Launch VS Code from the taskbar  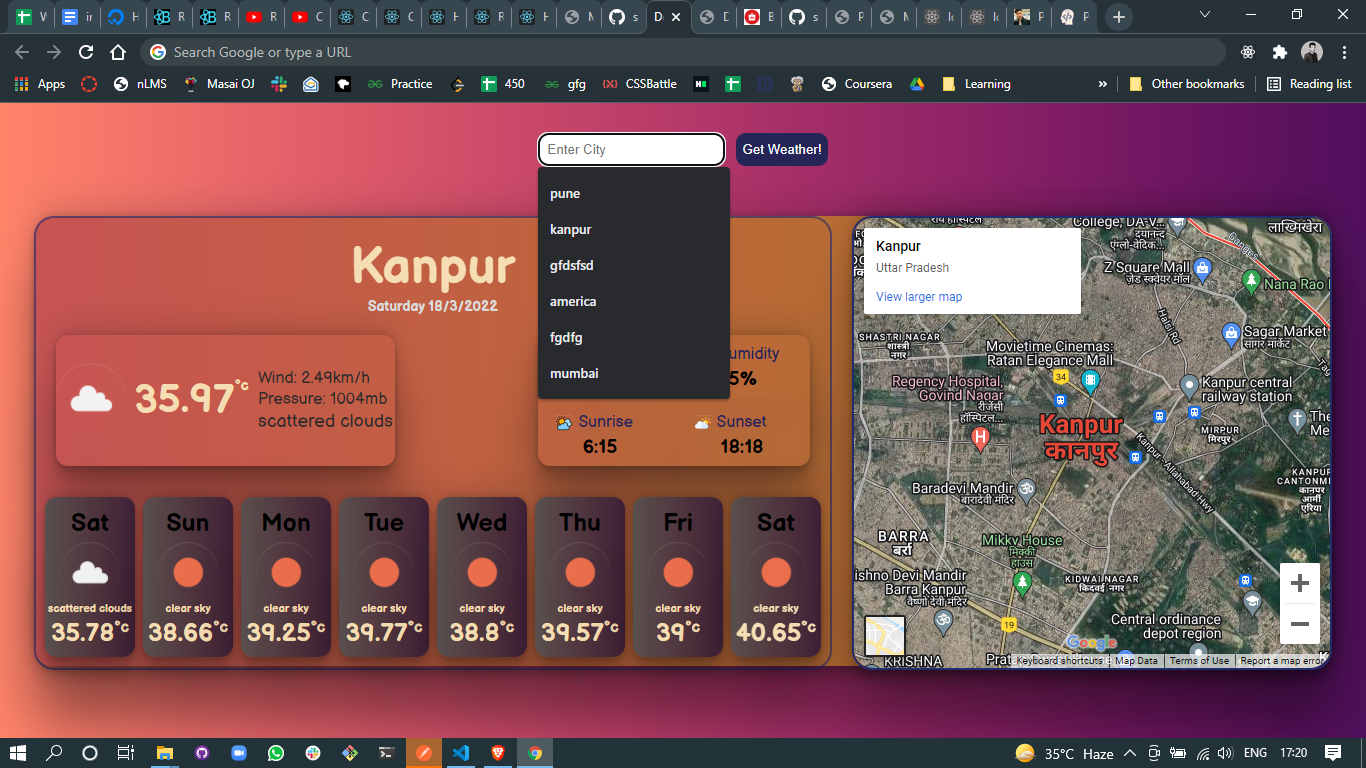[460, 753]
